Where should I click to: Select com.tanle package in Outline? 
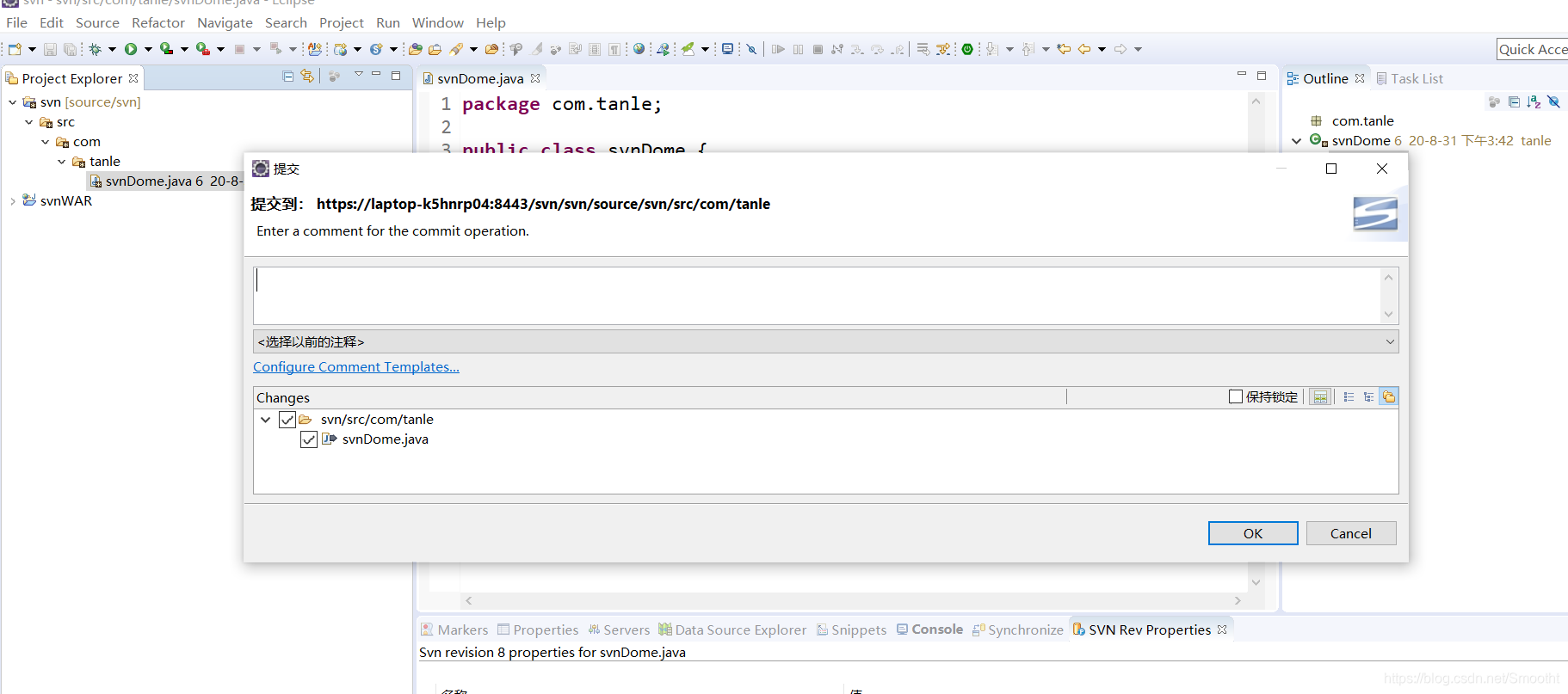tap(1362, 121)
